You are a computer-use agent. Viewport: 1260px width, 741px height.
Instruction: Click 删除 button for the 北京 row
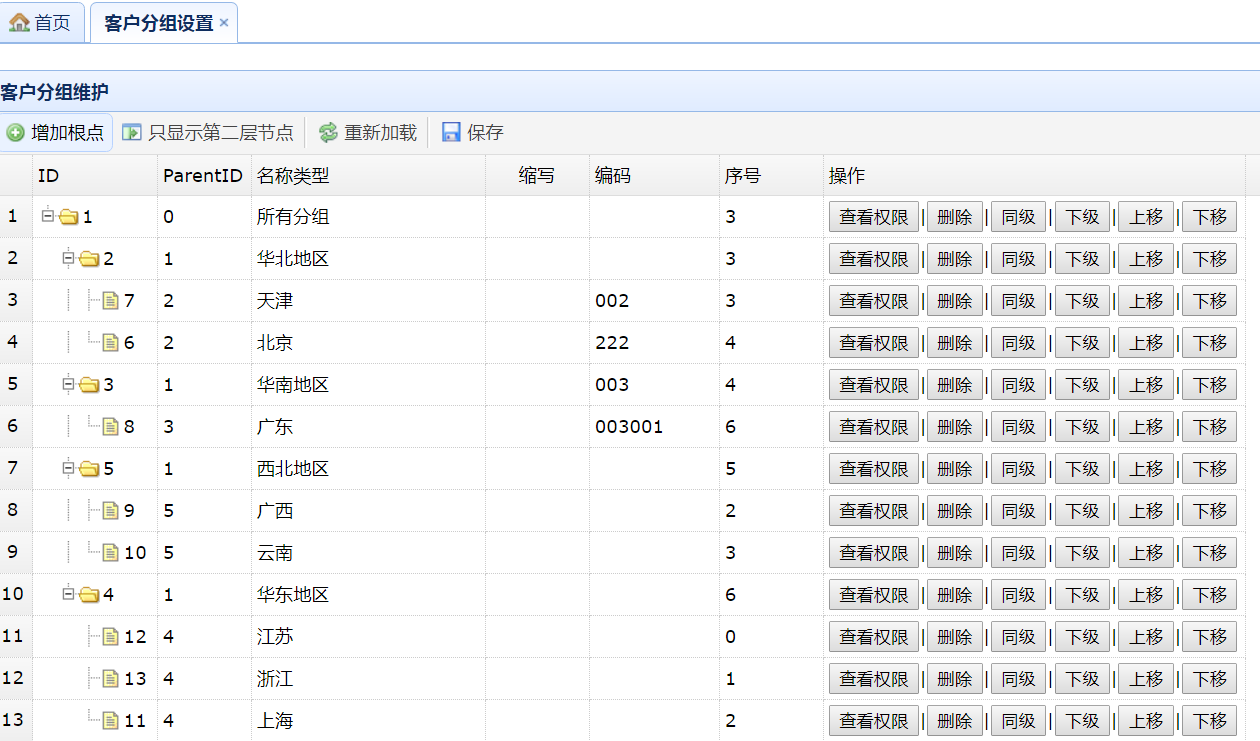click(954, 343)
